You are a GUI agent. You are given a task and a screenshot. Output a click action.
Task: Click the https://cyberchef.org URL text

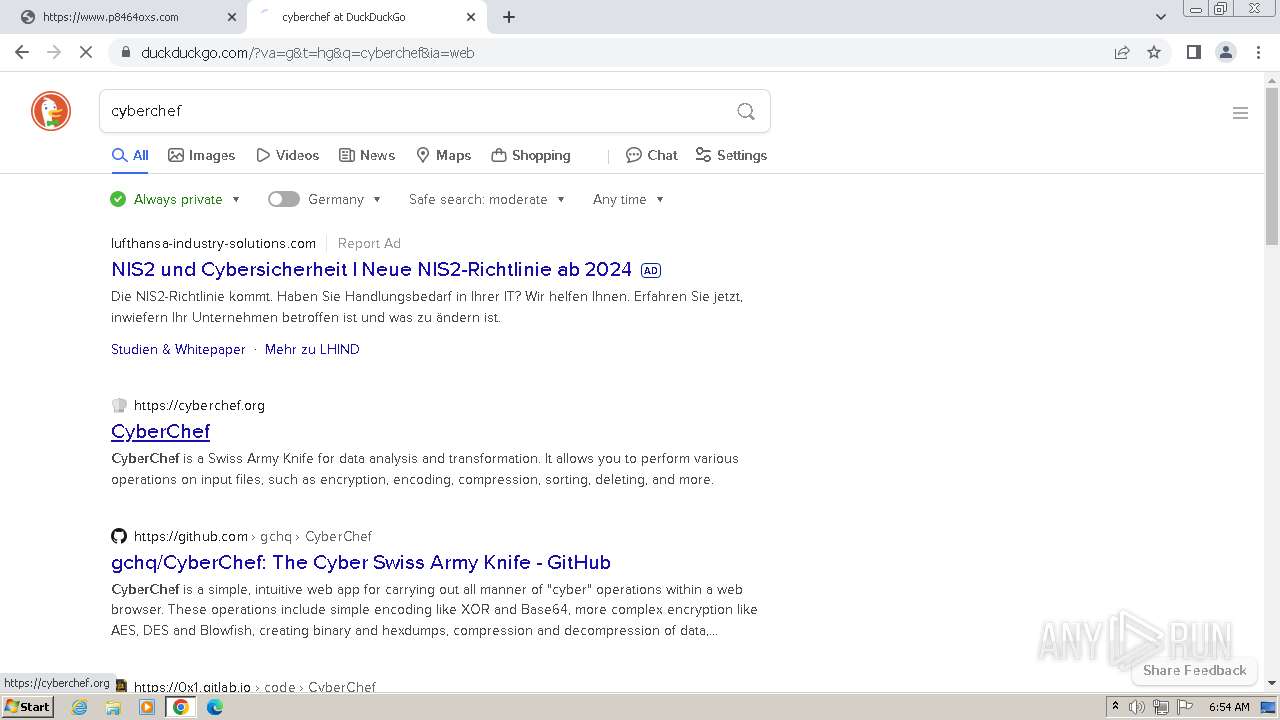click(x=199, y=405)
